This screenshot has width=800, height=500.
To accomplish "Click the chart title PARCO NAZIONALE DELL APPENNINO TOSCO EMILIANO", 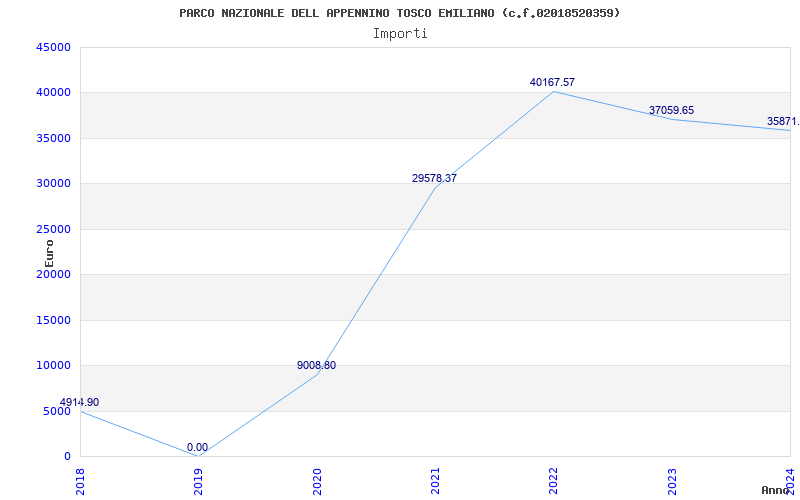I will [400, 13].
